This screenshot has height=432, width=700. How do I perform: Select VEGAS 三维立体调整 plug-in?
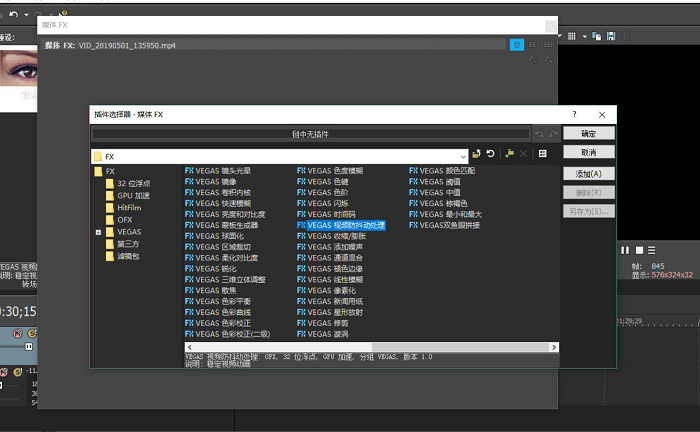coord(225,279)
